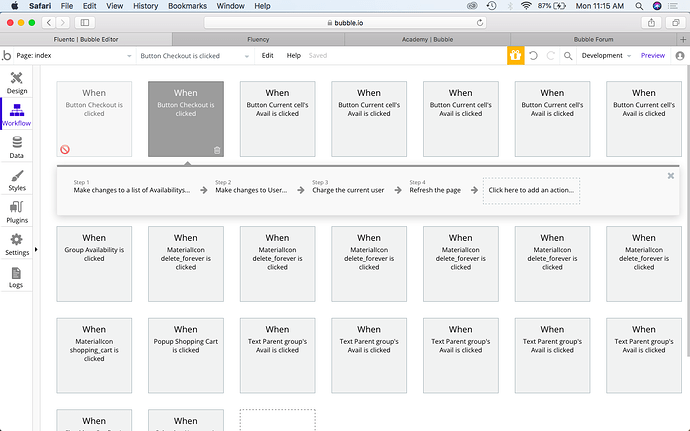
Task: Close the workflow steps panel
Action: click(x=671, y=176)
